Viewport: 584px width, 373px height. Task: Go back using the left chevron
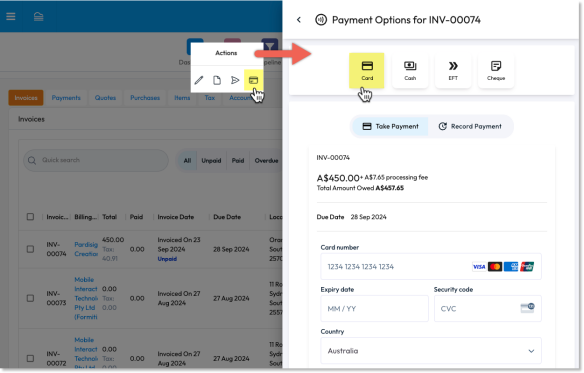coord(299,20)
